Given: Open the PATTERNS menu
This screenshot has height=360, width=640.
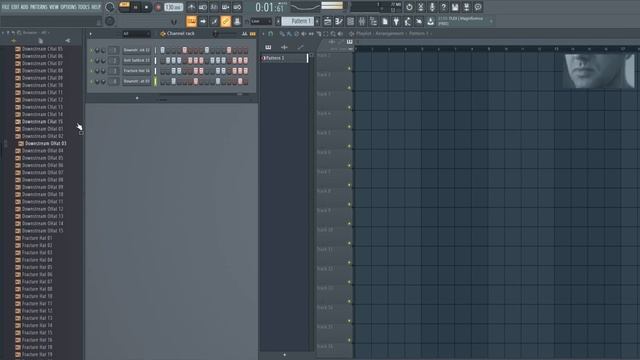Looking at the screenshot, I should point(39,7).
